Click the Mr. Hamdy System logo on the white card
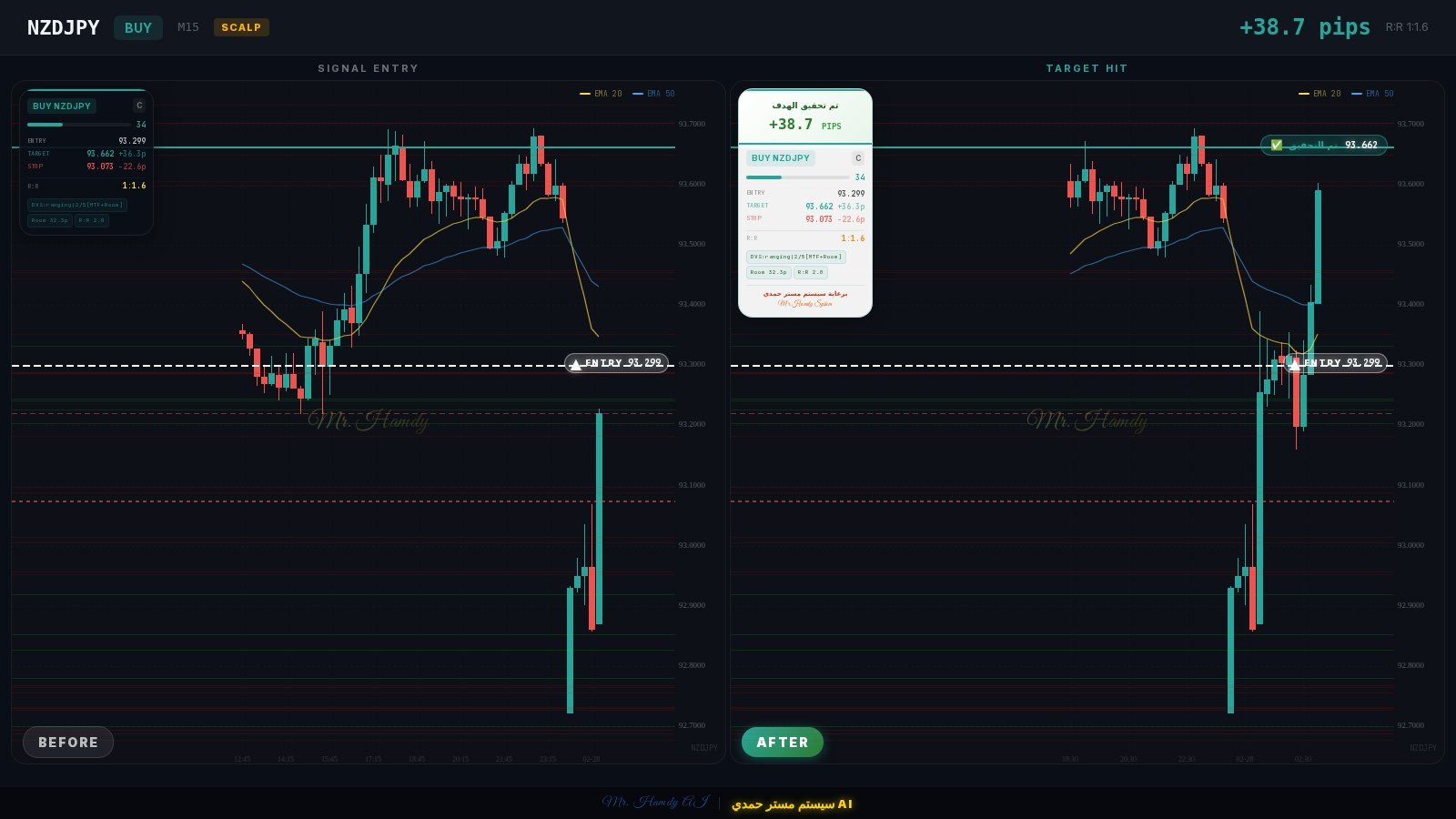Viewport: 1456px width, 819px height. pos(805,304)
